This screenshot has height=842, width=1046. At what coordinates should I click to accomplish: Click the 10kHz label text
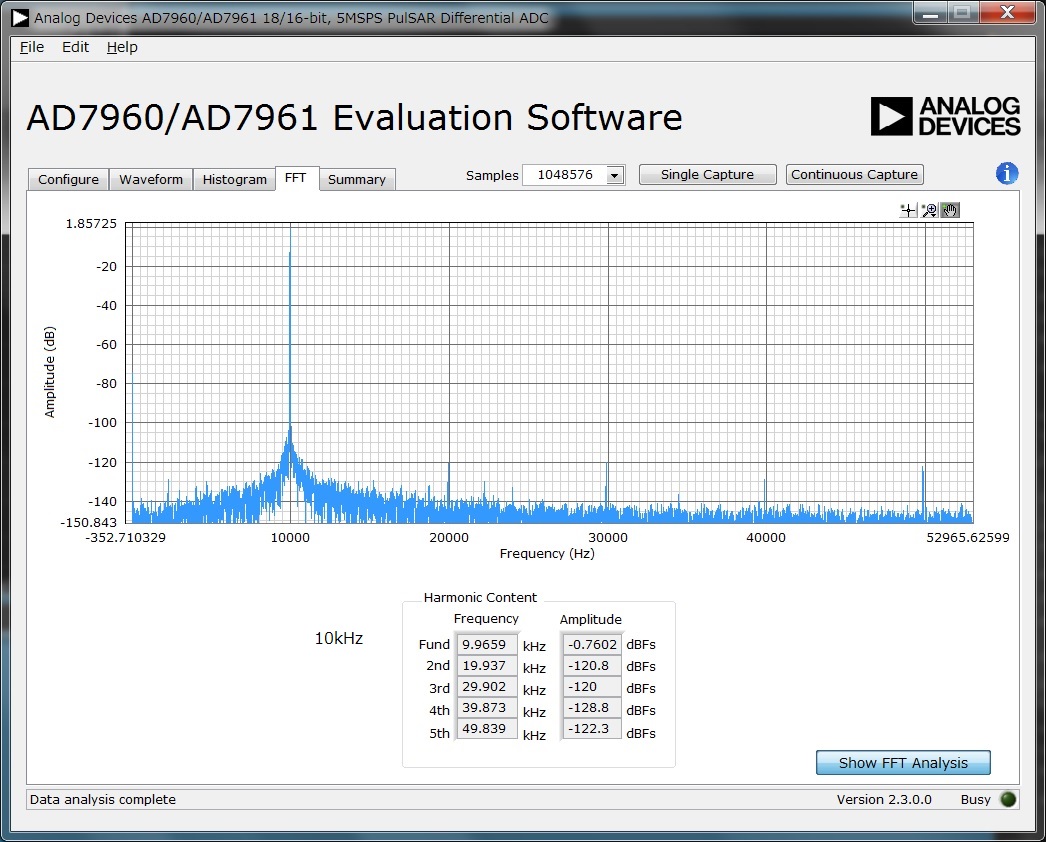click(x=339, y=639)
